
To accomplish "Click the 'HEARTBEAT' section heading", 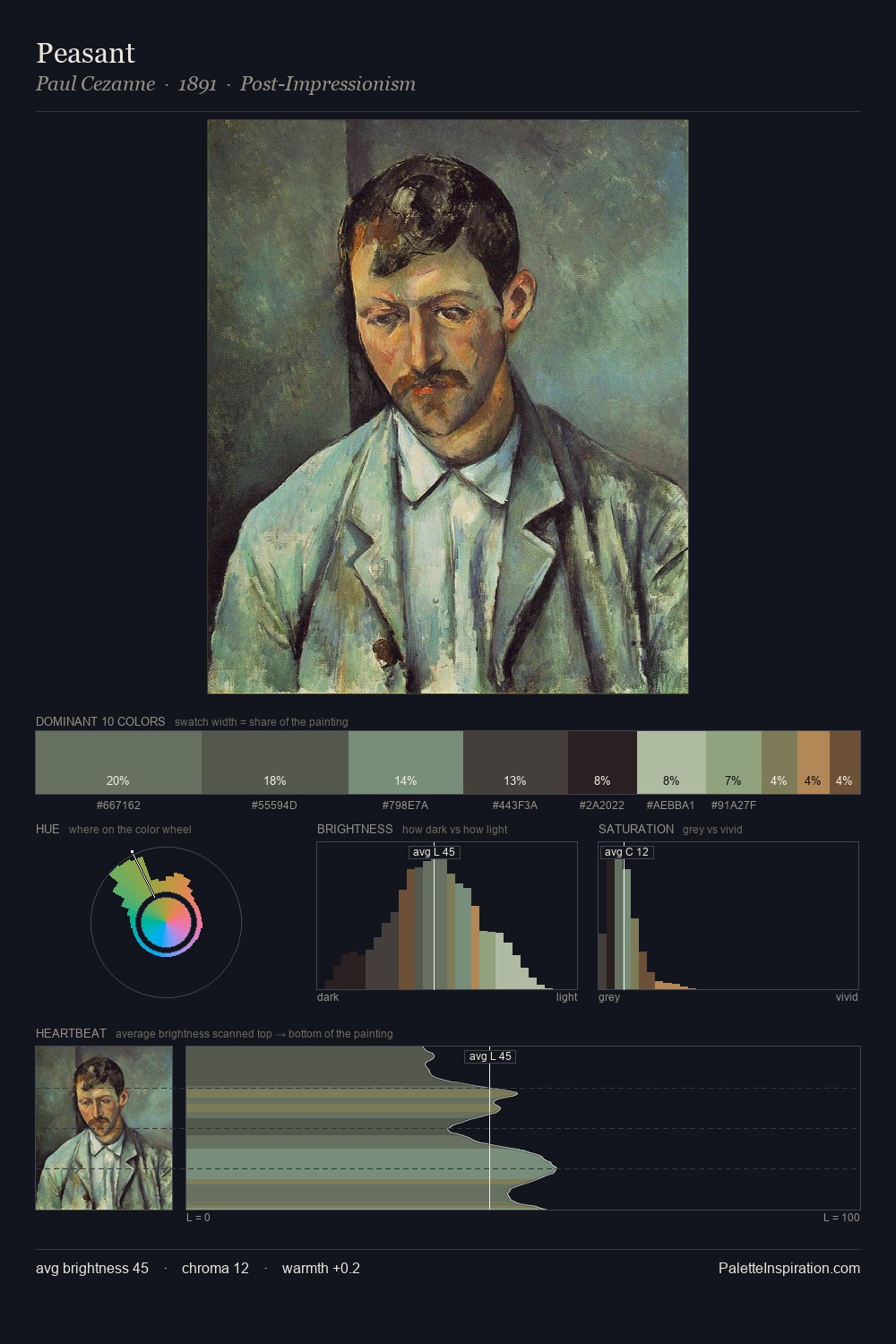I will pos(71,1033).
